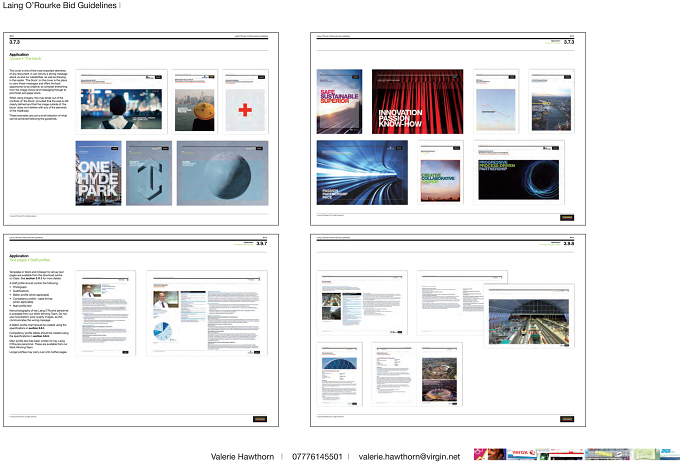Open the Progressive Process Driven Partnership cover

click(519, 172)
